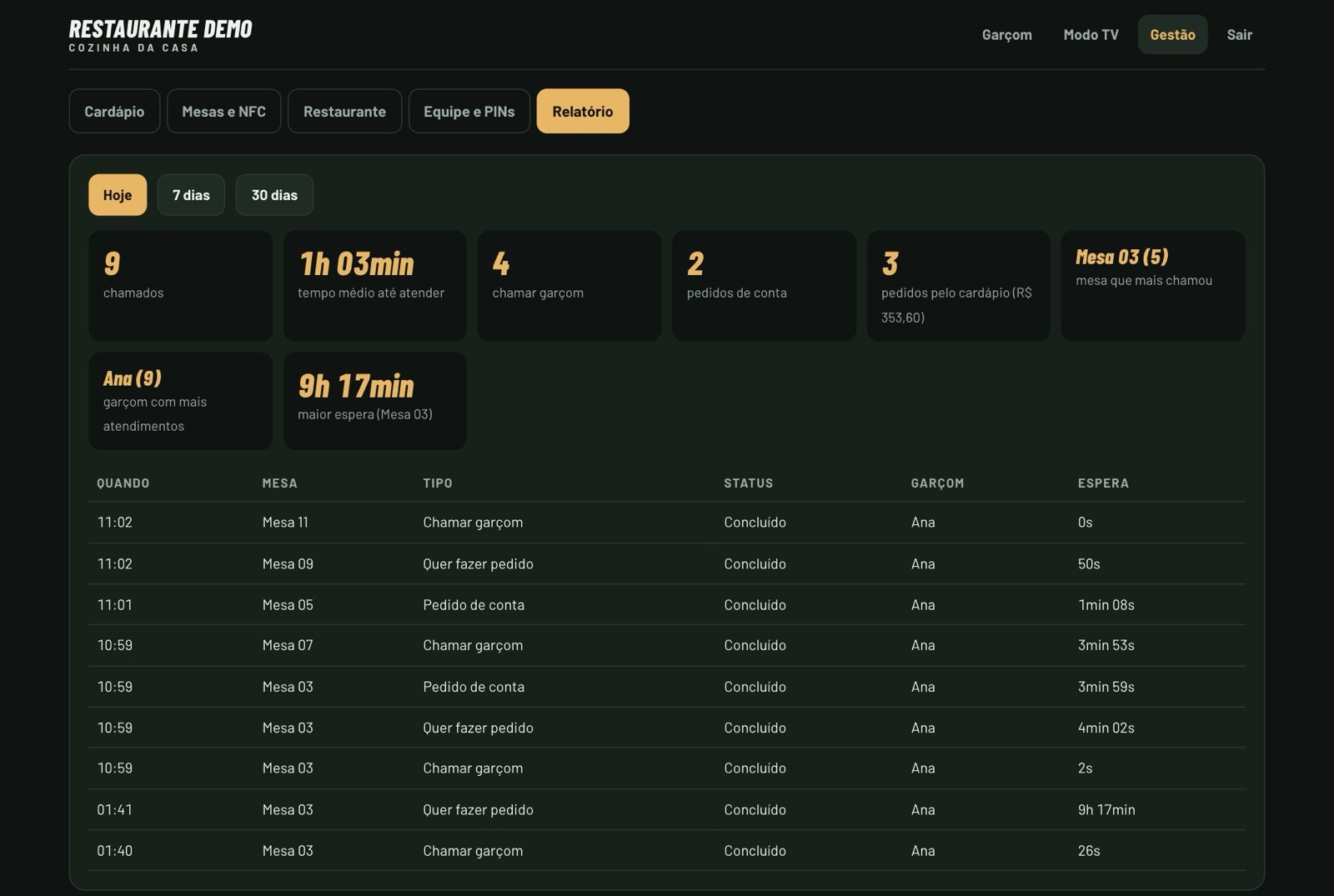Select the Mesa 07 cell
Screen dimensions: 1334x896
pyautogui.click(x=288, y=645)
